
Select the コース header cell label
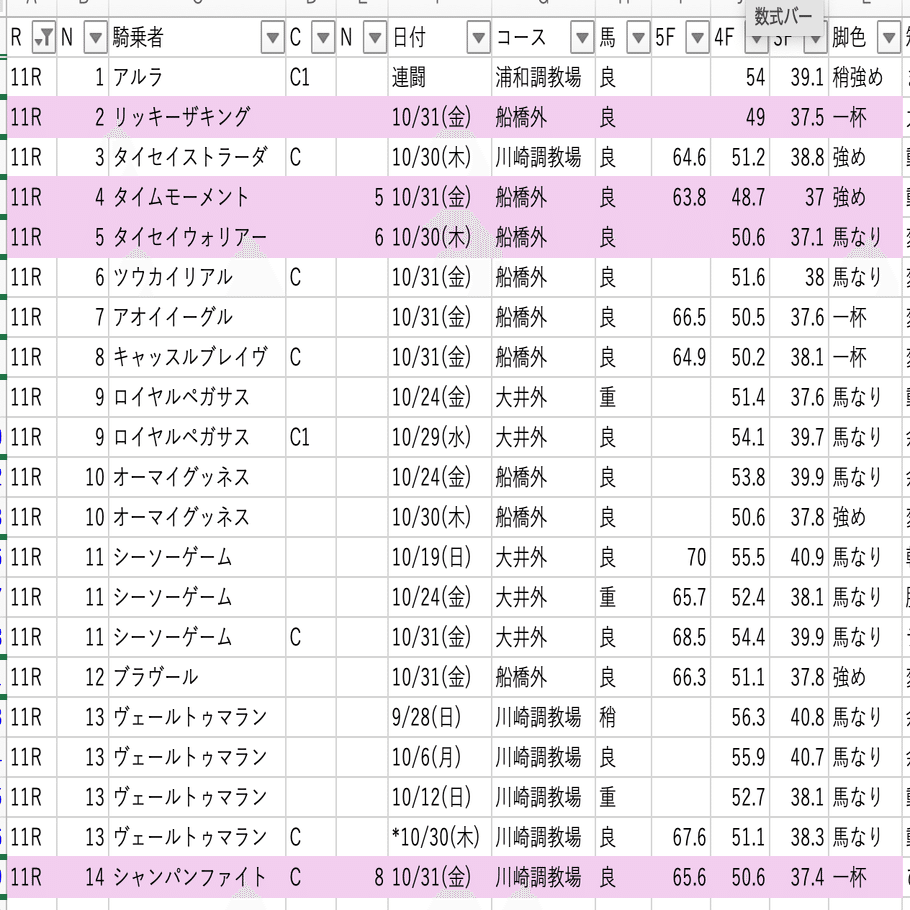[x=521, y=38]
